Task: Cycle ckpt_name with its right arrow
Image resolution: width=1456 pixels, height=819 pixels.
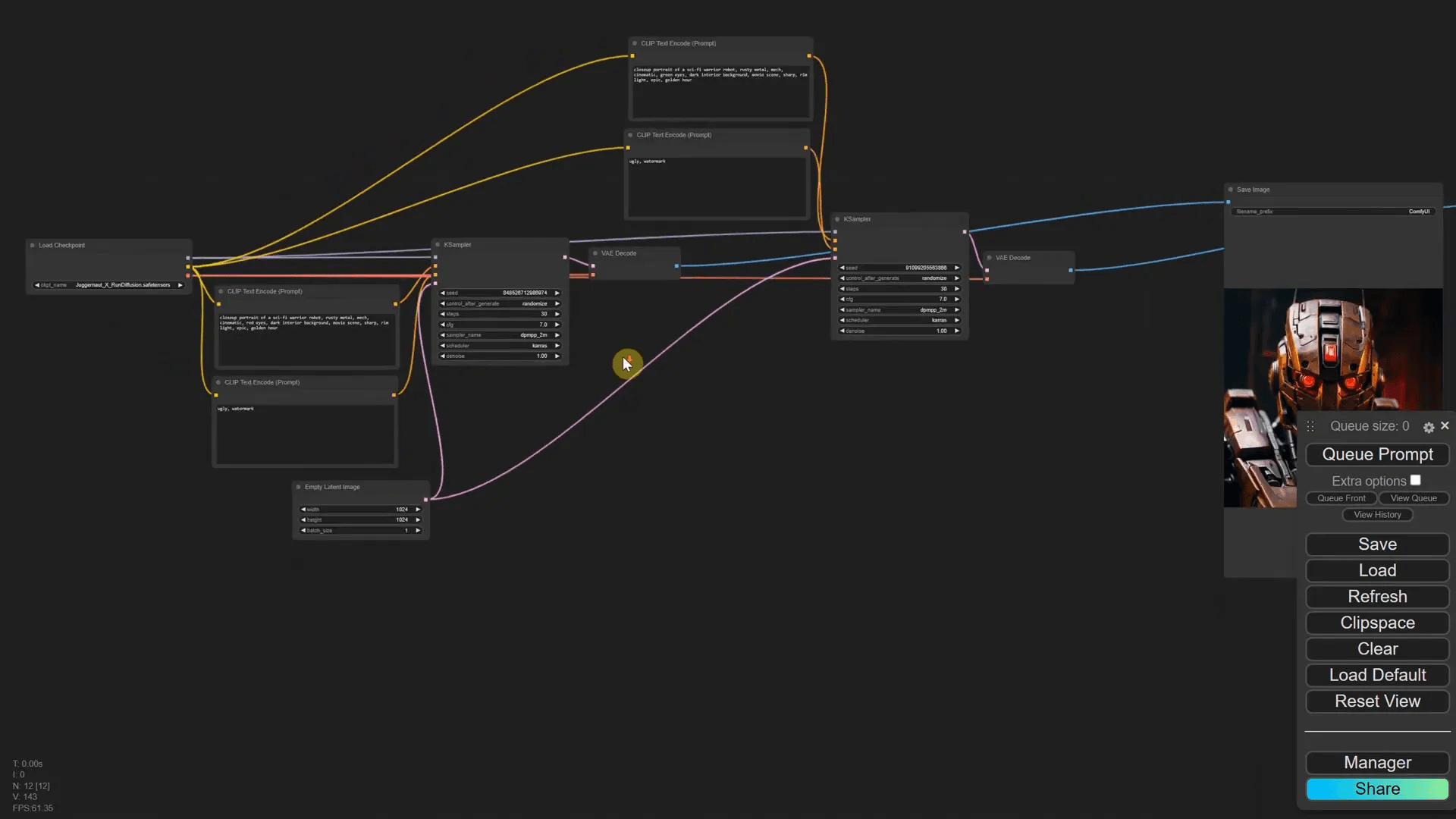Action: [180, 284]
